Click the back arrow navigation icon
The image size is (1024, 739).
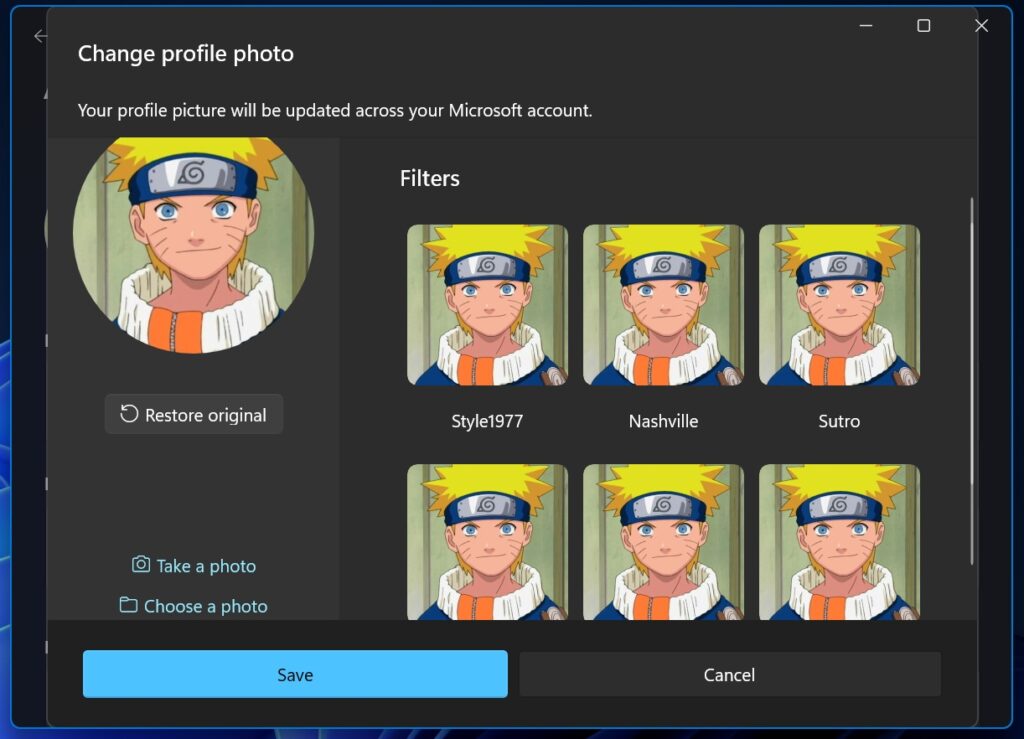click(x=40, y=36)
